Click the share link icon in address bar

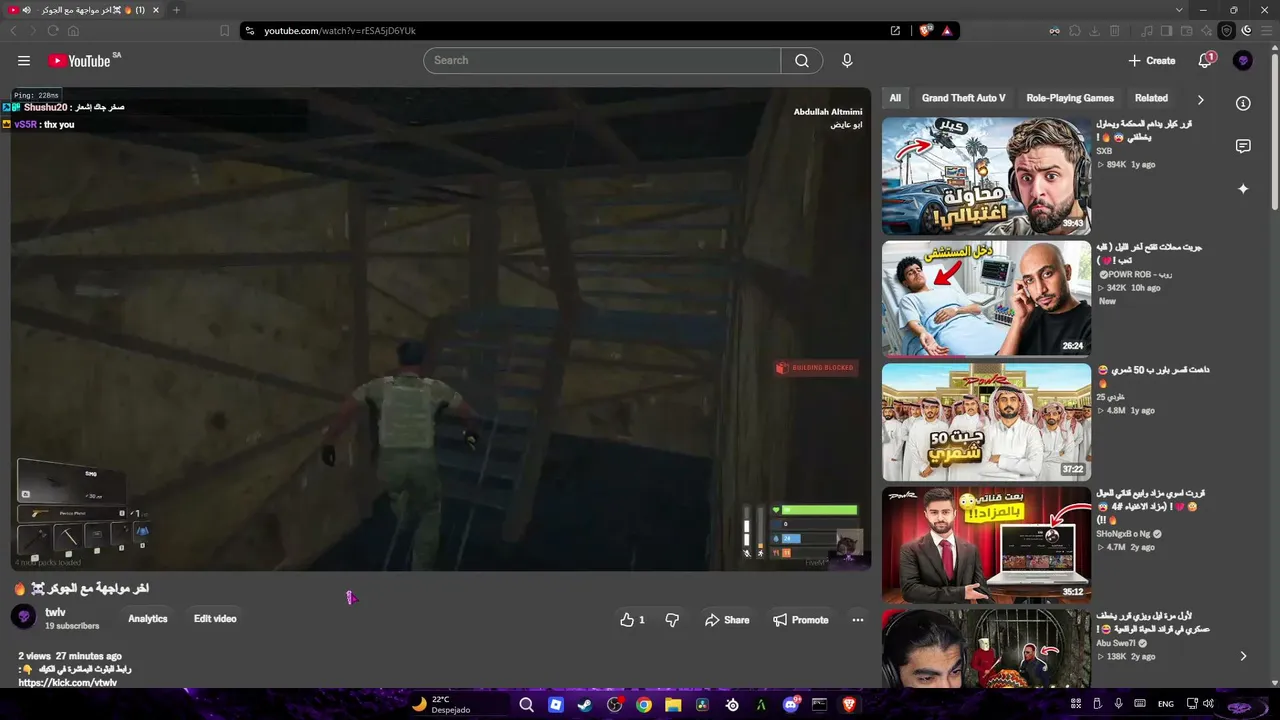tap(895, 31)
